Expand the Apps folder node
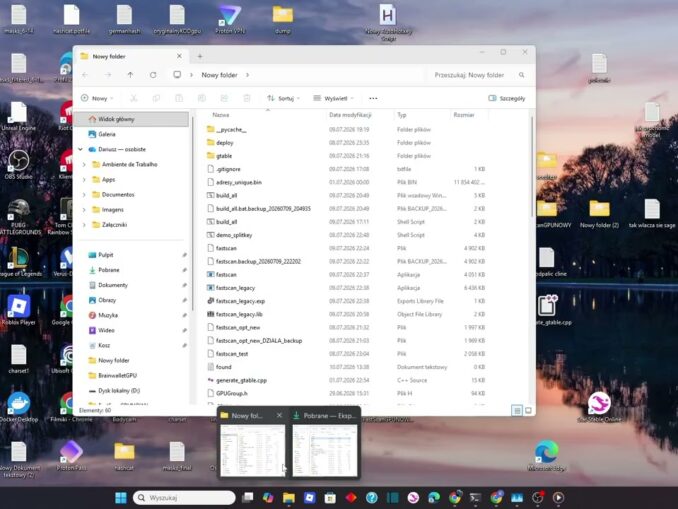 (84, 179)
